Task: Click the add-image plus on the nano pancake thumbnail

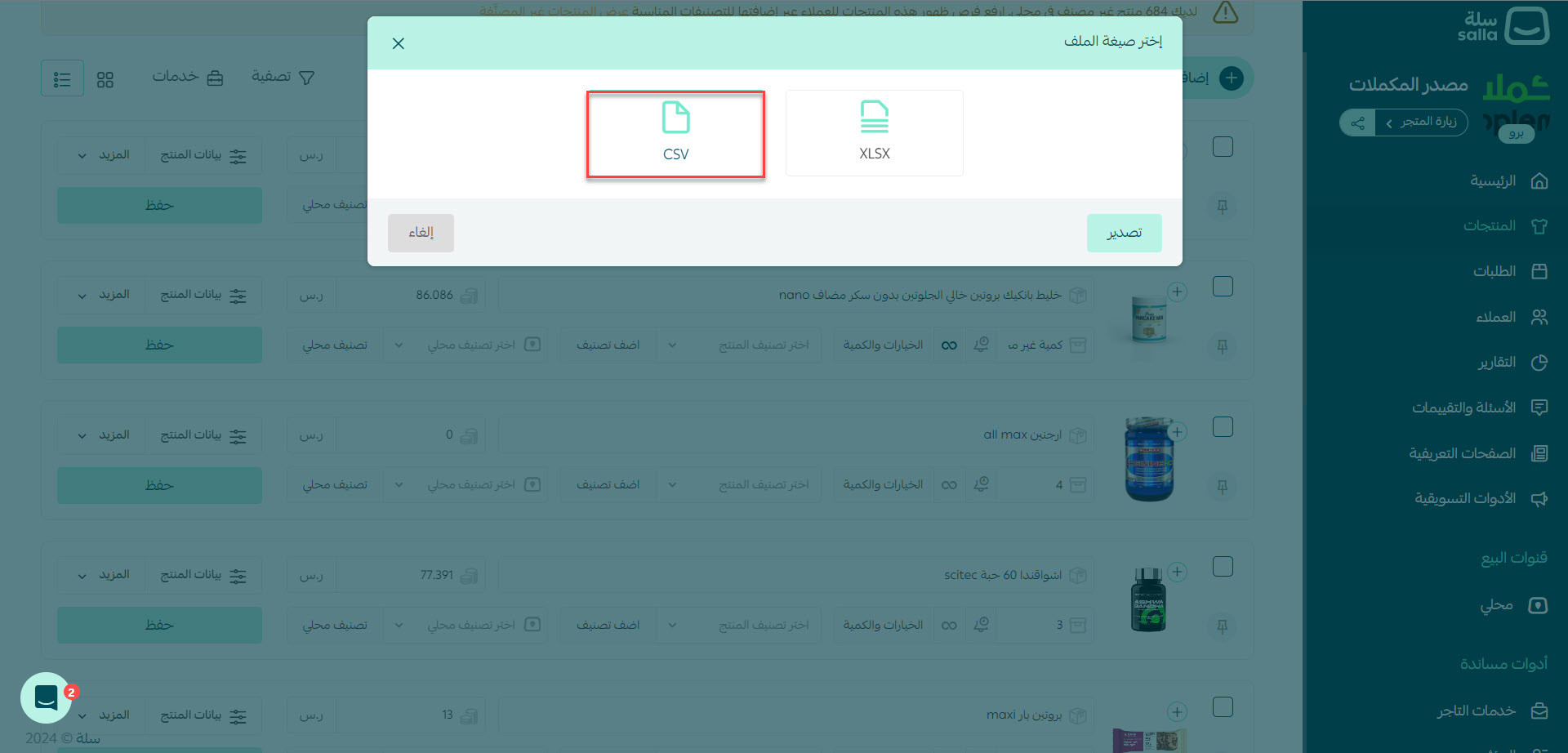Action: tap(1177, 292)
